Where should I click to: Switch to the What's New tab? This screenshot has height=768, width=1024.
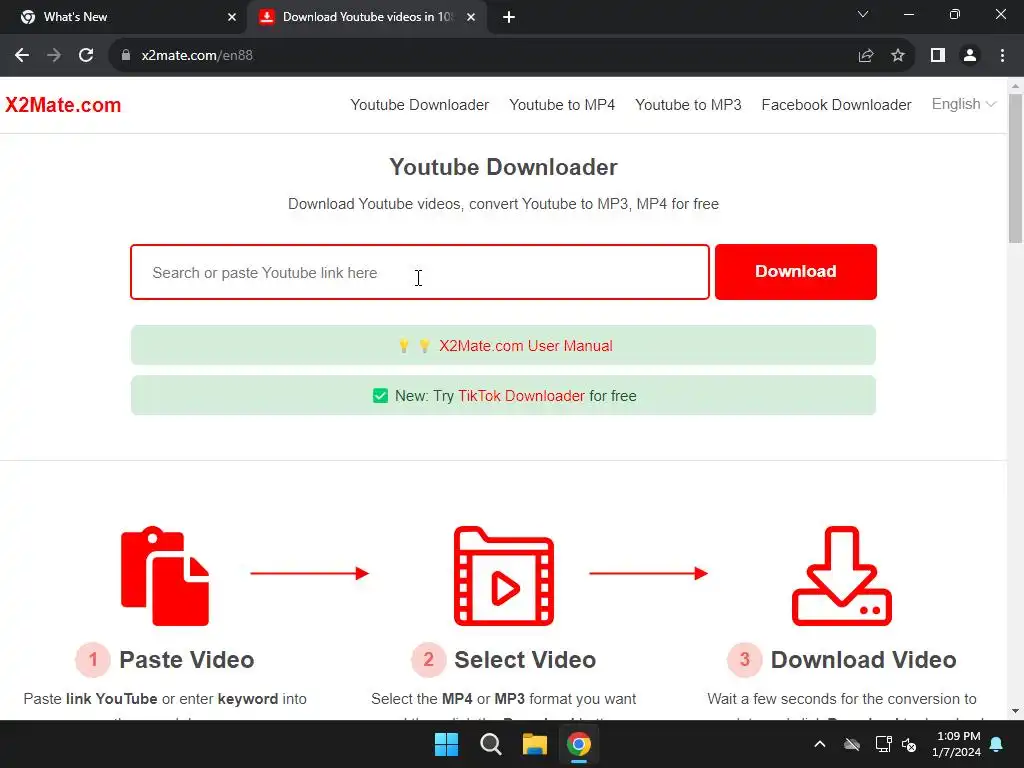pyautogui.click(x=123, y=17)
